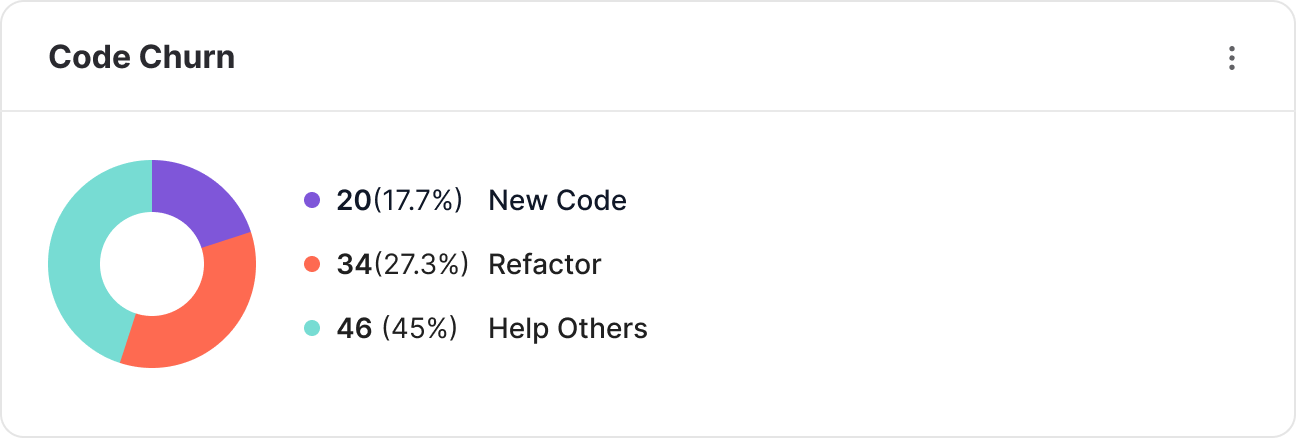Click the 27.3% percentage text

(x=421, y=265)
